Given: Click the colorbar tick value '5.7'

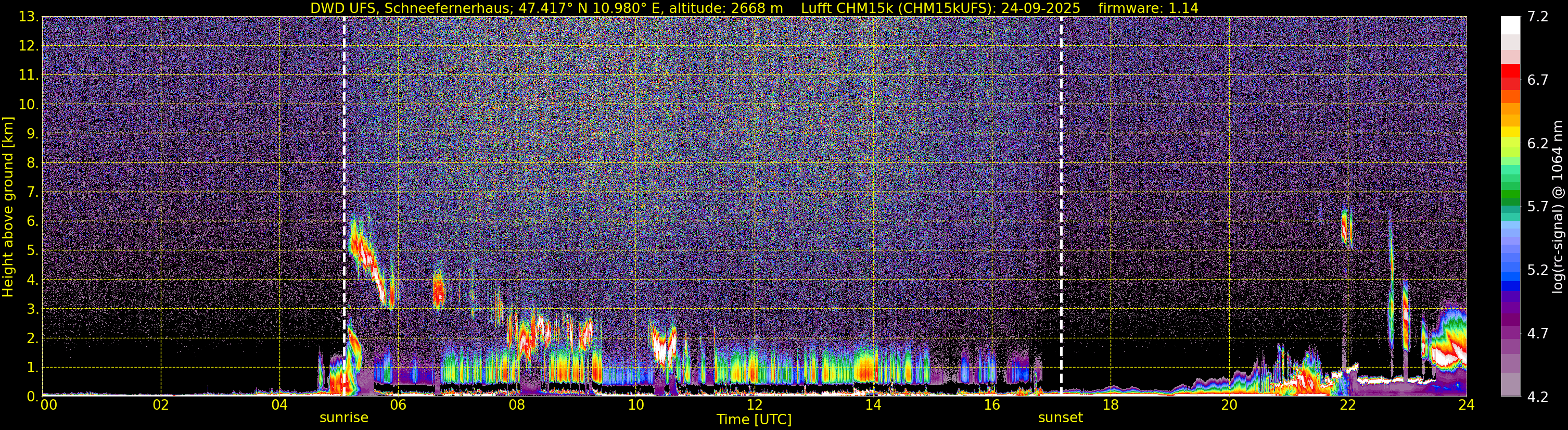Looking at the screenshot, I should click(x=1538, y=207).
